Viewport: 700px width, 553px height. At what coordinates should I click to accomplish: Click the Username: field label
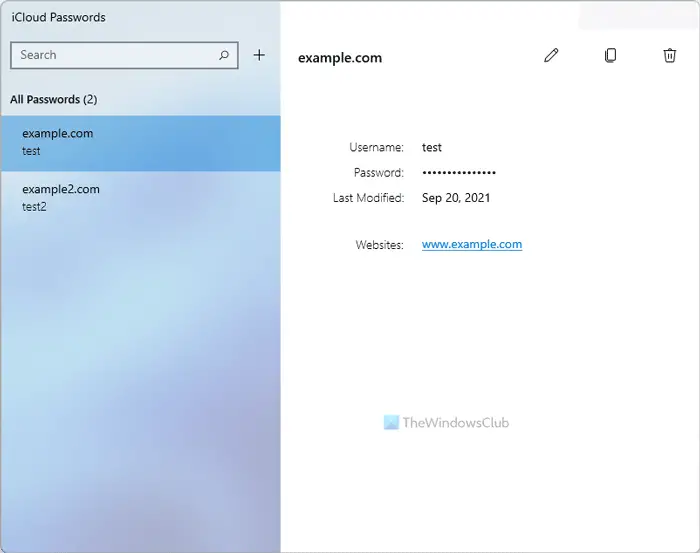point(376,147)
